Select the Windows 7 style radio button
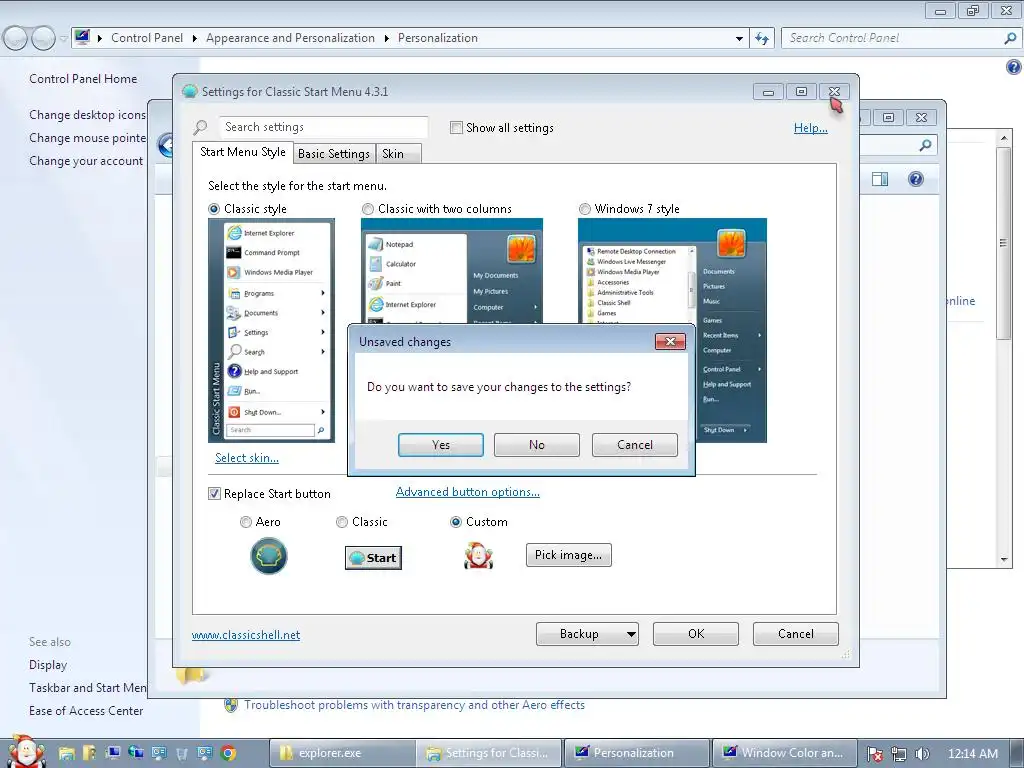 [584, 209]
